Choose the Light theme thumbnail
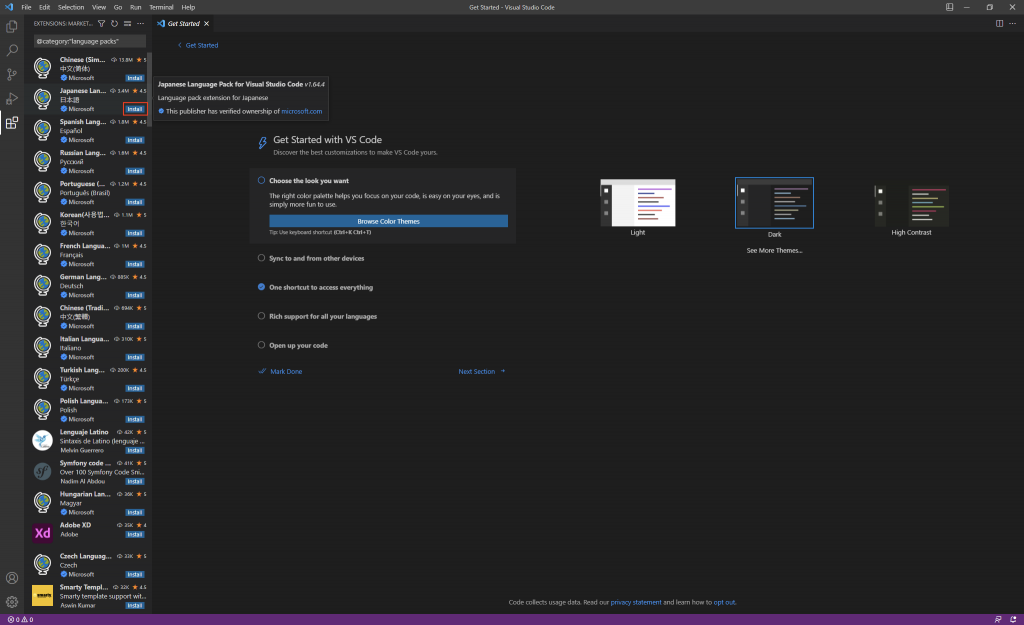This screenshot has width=1024, height=625. pyautogui.click(x=638, y=203)
